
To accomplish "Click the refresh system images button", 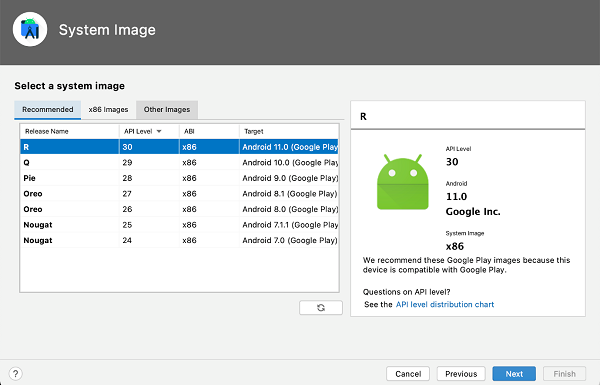I will click(x=321, y=307).
